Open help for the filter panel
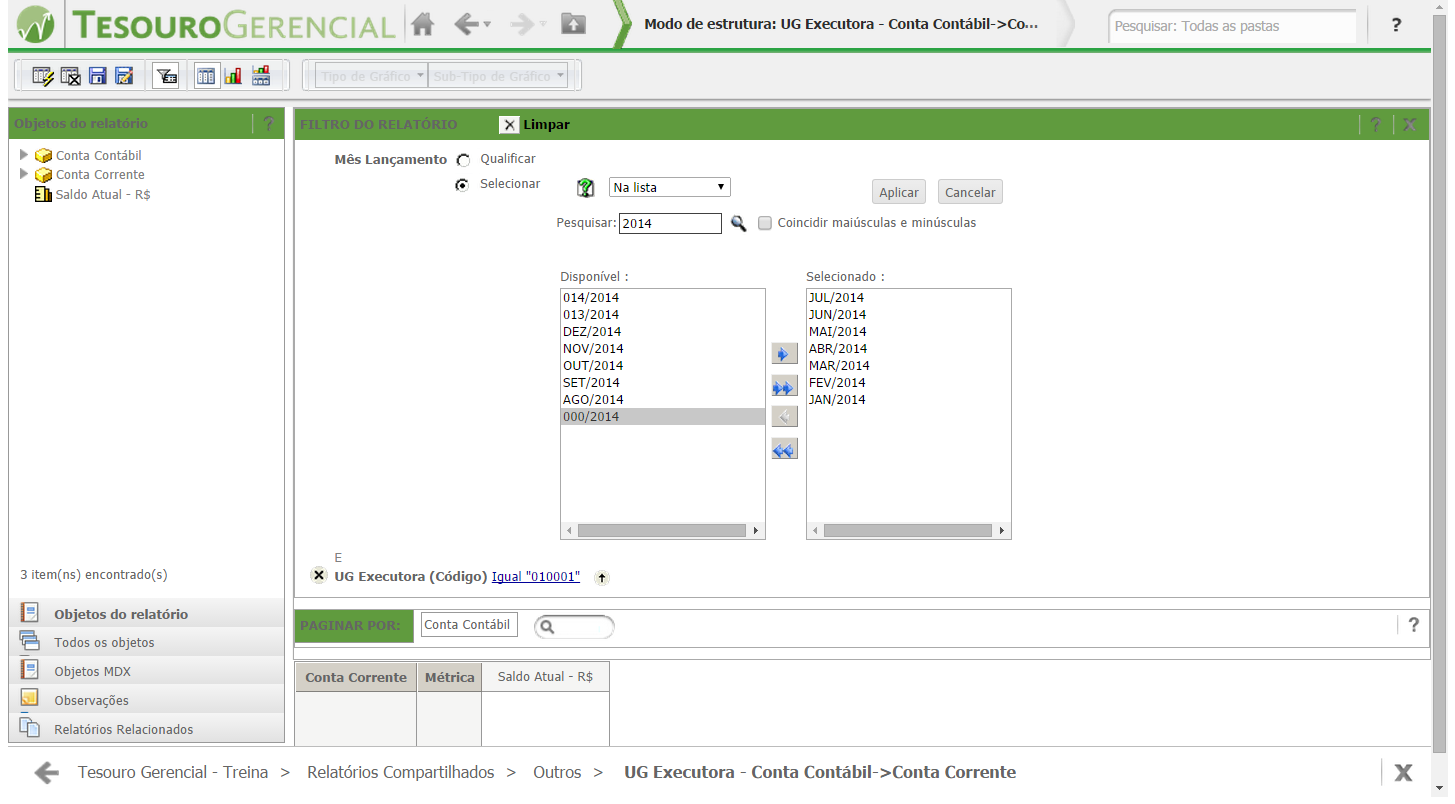 1376,124
